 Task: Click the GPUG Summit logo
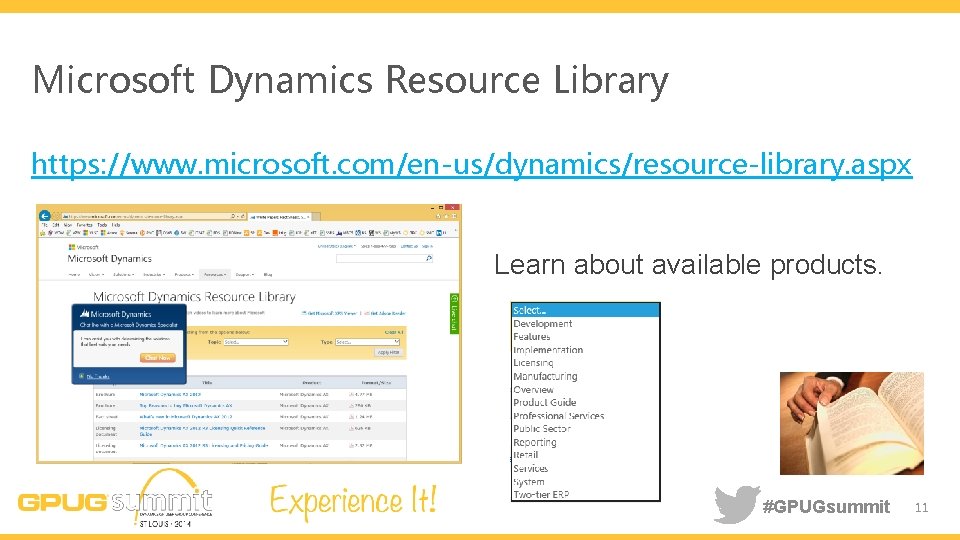pyautogui.click(x=115, y=498)
